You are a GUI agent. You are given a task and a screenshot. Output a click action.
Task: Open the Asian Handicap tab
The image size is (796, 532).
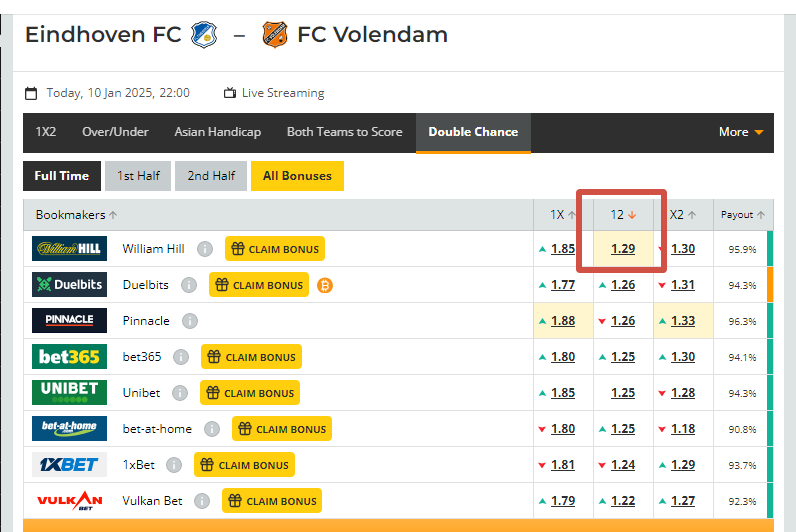(218, 132)
